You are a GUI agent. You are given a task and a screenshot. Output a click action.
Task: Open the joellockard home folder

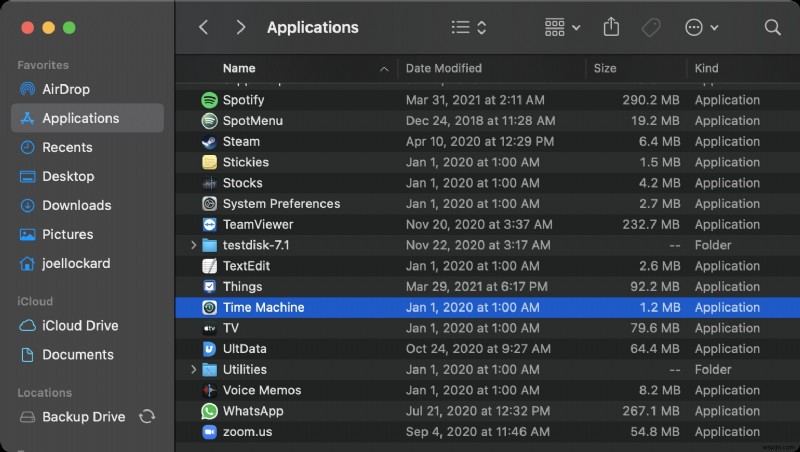coord(87,264)
